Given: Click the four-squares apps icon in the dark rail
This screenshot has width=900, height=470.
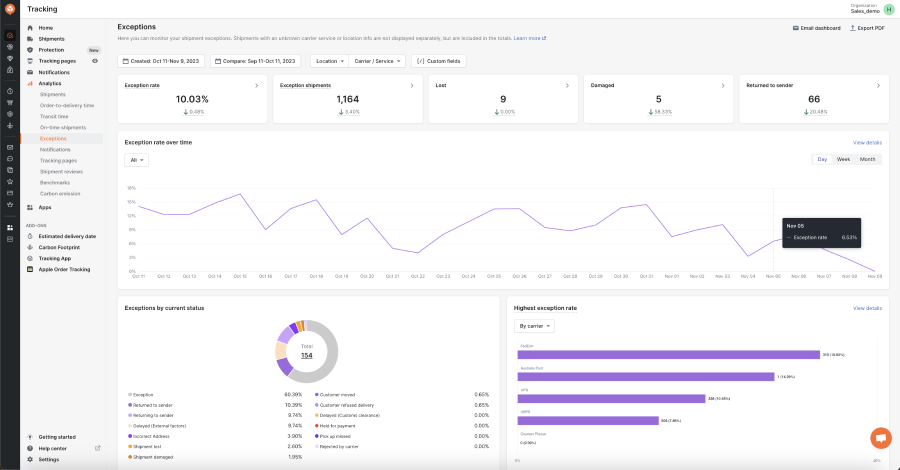Looking at the screenshot, I should (10, 228).
